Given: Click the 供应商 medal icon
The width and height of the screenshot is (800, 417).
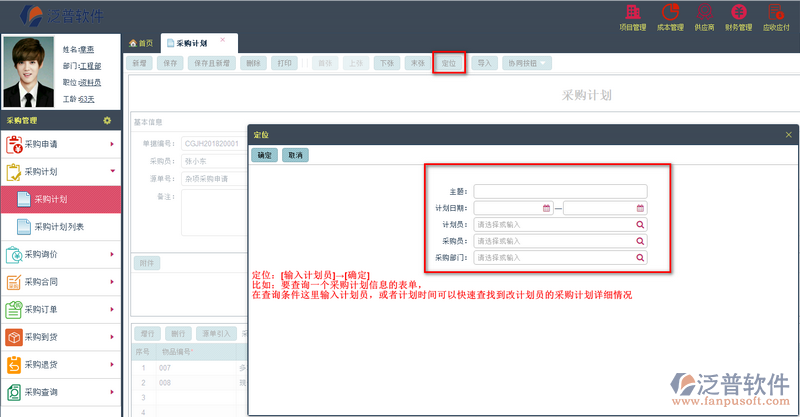Looking at the screenshot, I should 705,12.
